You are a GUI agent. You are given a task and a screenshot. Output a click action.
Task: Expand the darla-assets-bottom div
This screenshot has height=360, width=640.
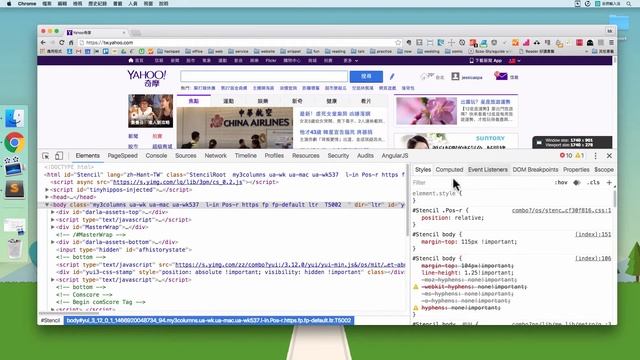point(53,242)
